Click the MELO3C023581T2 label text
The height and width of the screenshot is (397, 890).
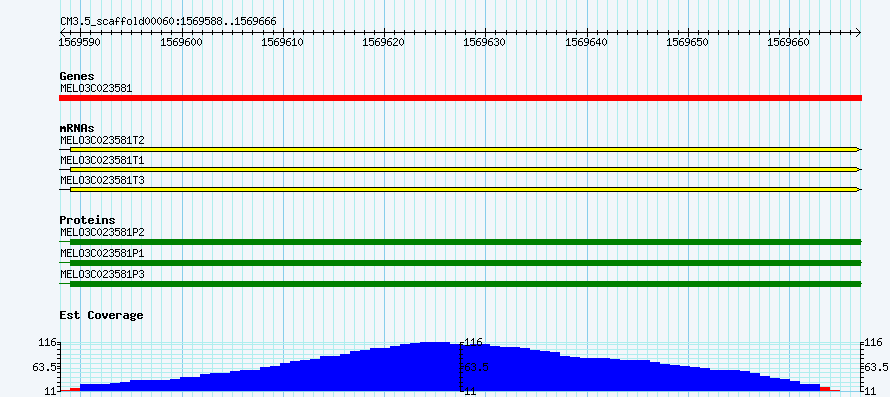pyautogui.click(x=102, y=140)
